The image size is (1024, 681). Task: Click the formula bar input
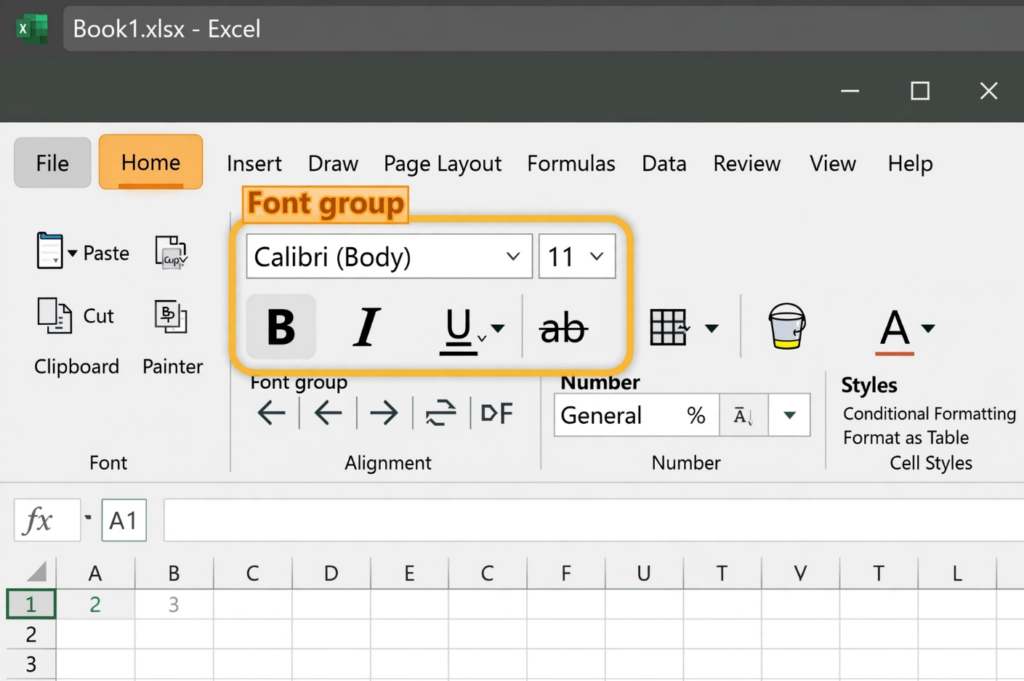click(x=594, y=520)
